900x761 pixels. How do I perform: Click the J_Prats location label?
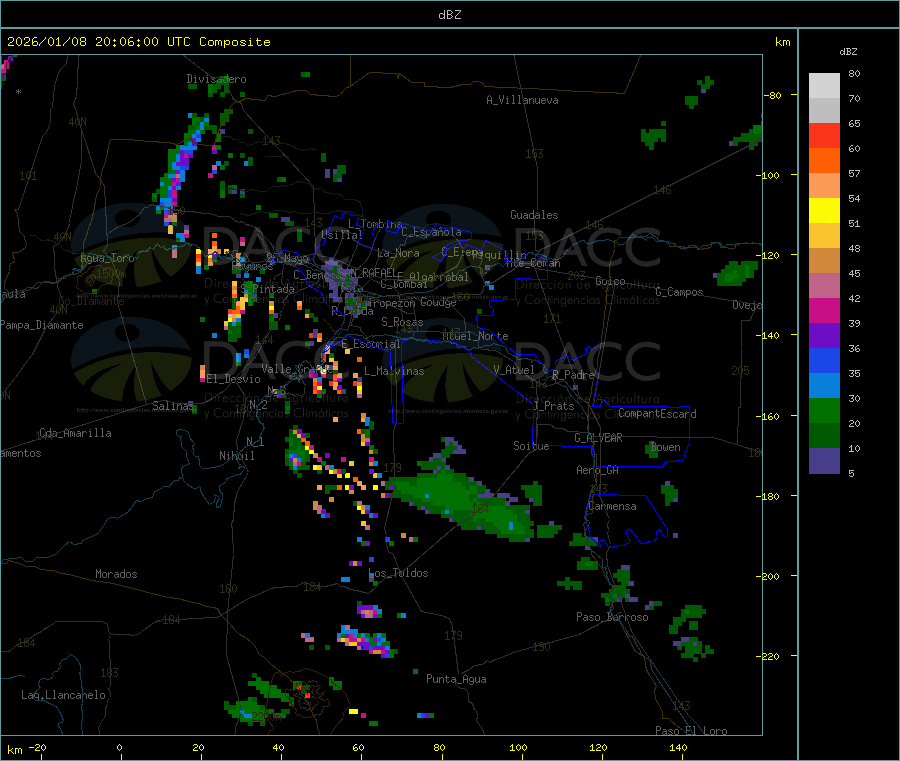click(554, 406)
